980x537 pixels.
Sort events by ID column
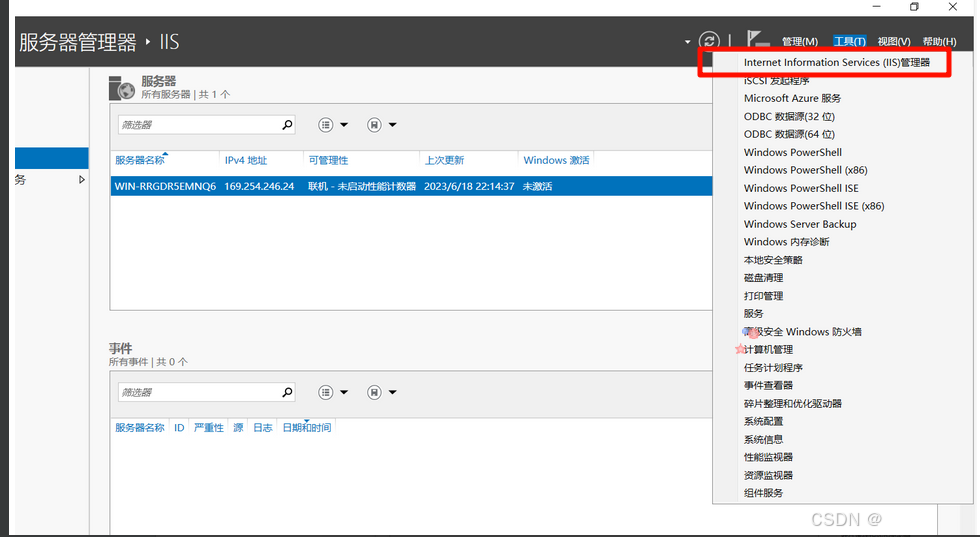click(179, 428)
